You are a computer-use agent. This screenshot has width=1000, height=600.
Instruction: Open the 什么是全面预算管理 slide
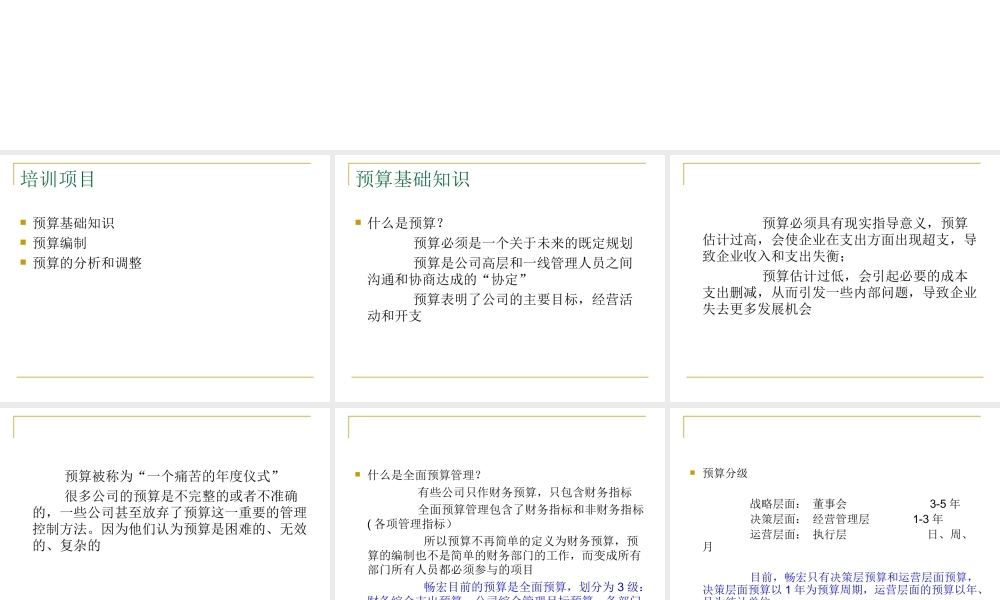(499, 504)
